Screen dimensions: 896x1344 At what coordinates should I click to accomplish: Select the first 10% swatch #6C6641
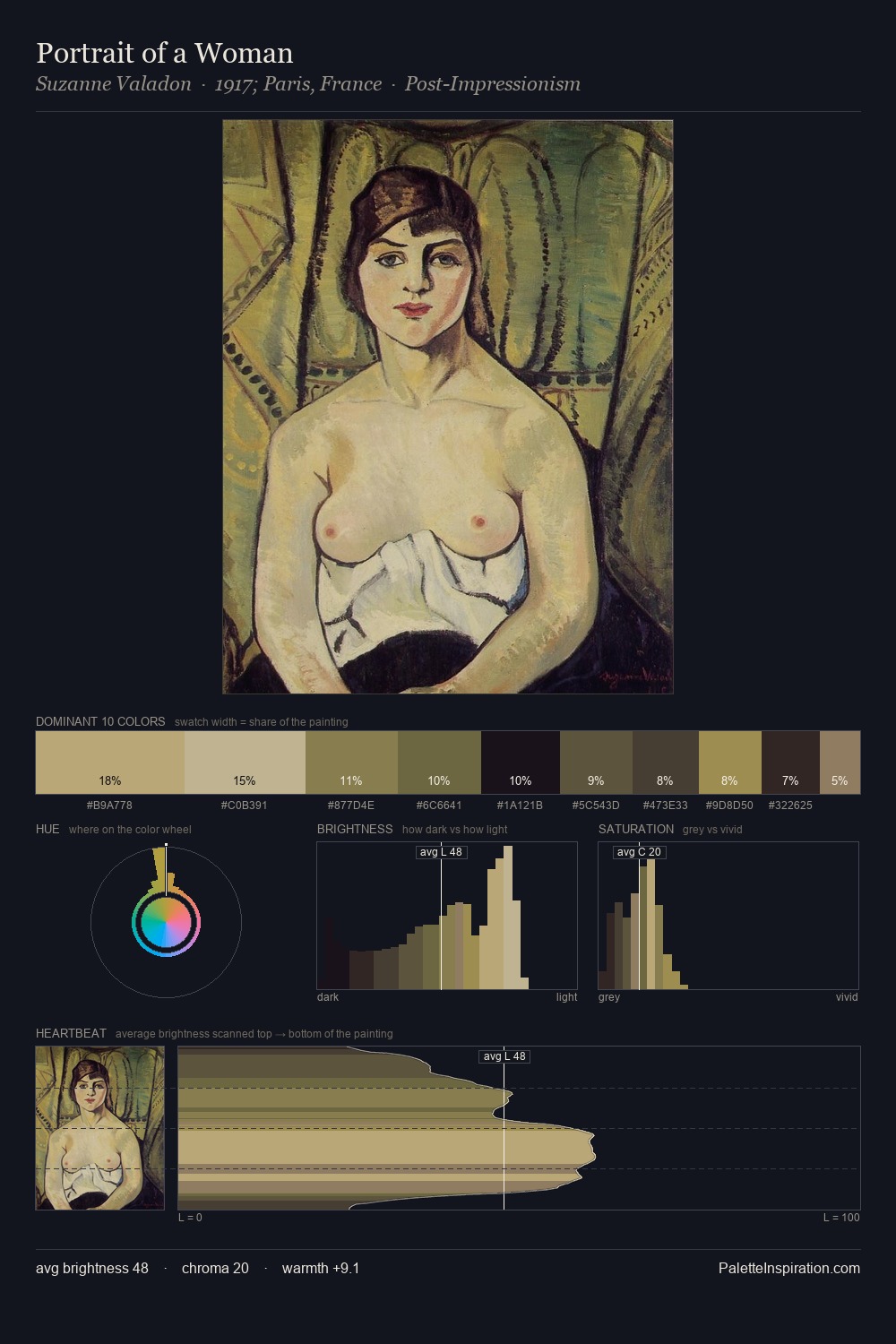point(439,762)
